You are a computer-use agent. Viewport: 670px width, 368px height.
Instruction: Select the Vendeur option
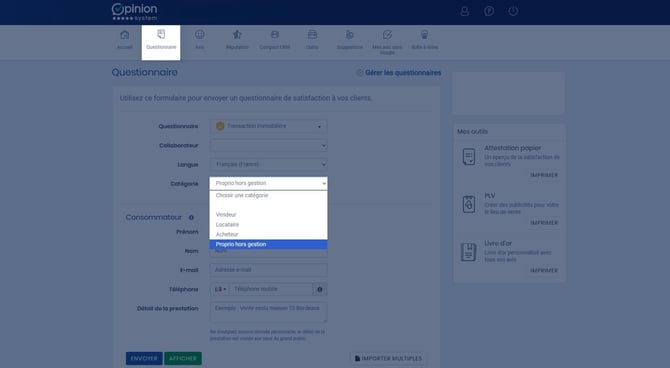pyautogui.click(x=268, y=215)
